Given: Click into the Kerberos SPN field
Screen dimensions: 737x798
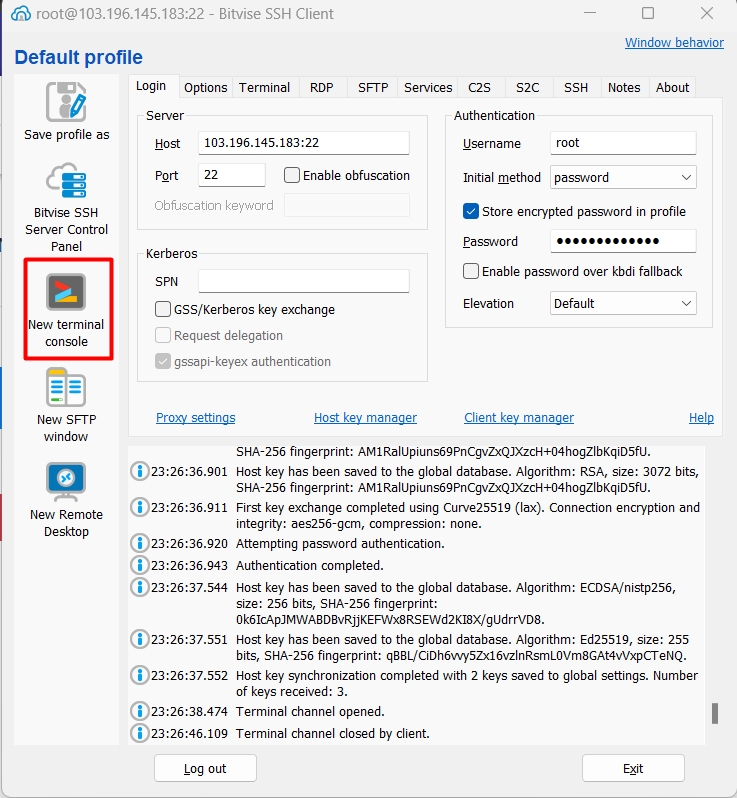Looking at the screenshot, I should click(304, 281).
